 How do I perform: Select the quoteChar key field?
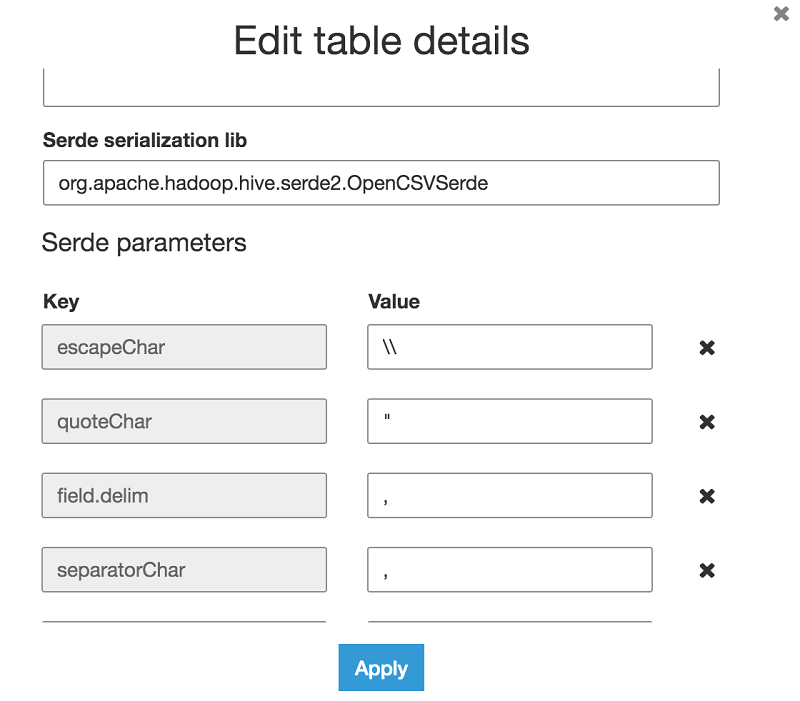184,421
